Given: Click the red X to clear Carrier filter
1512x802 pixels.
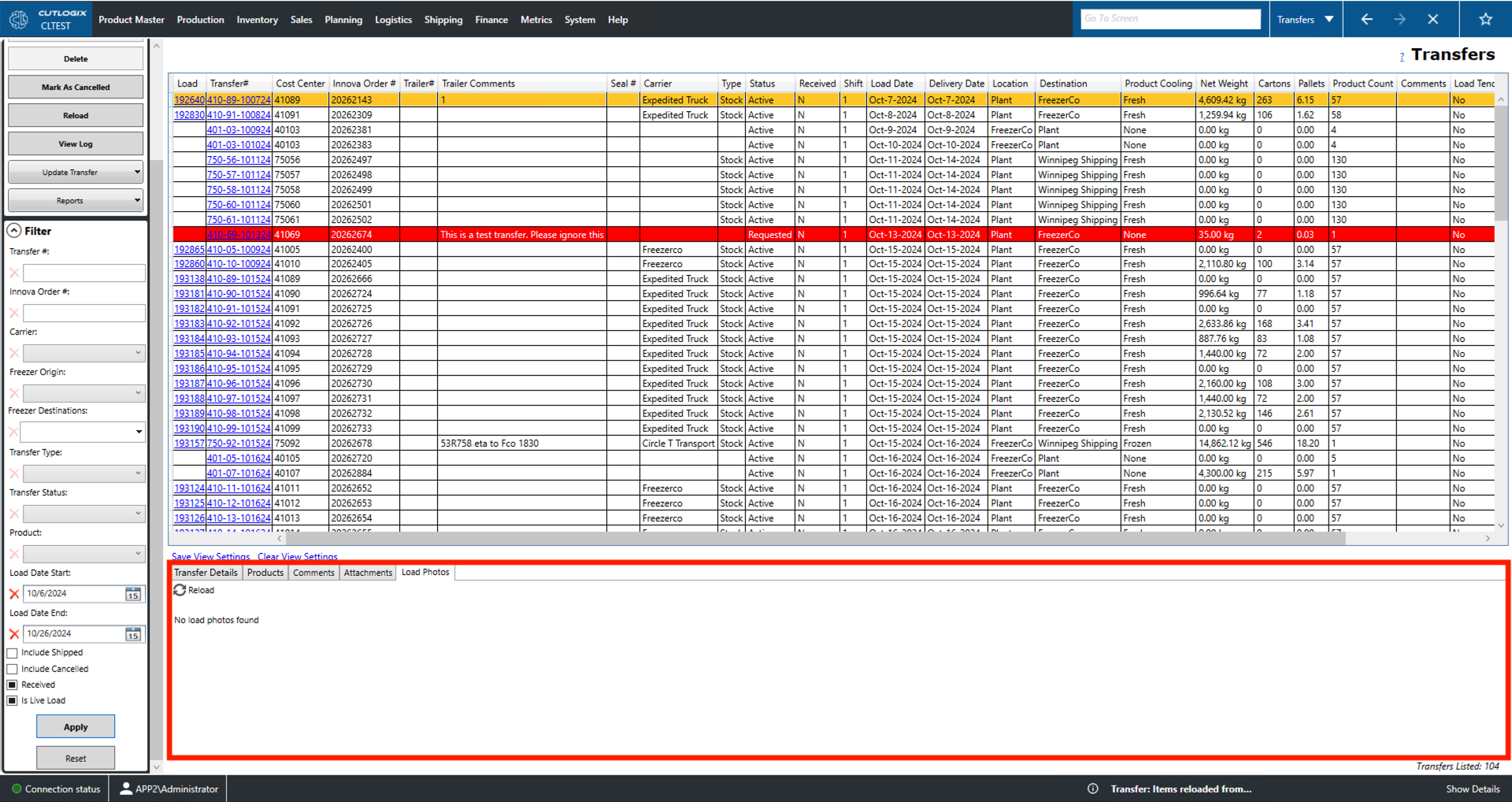Looking at the screenshot, I should [13, 353].
